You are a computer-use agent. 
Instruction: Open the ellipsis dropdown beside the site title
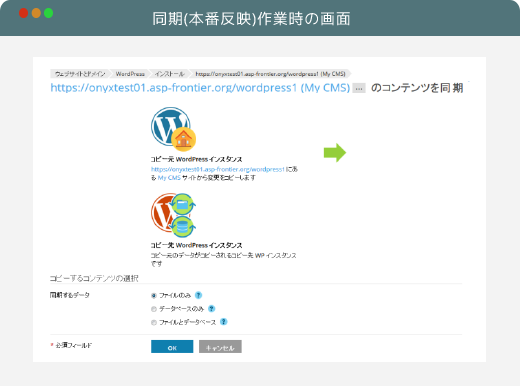click(x=359, y=88)
